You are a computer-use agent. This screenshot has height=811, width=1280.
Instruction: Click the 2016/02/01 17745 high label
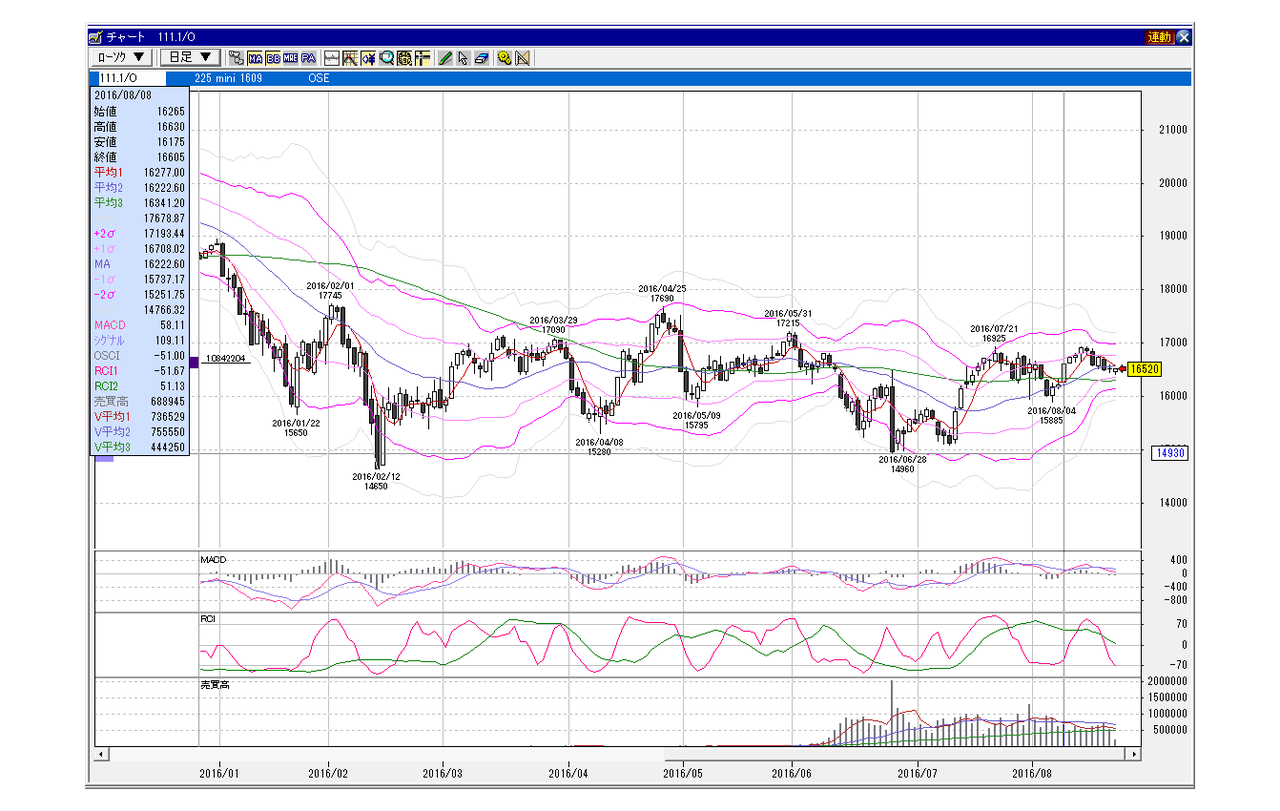(331, 290)
